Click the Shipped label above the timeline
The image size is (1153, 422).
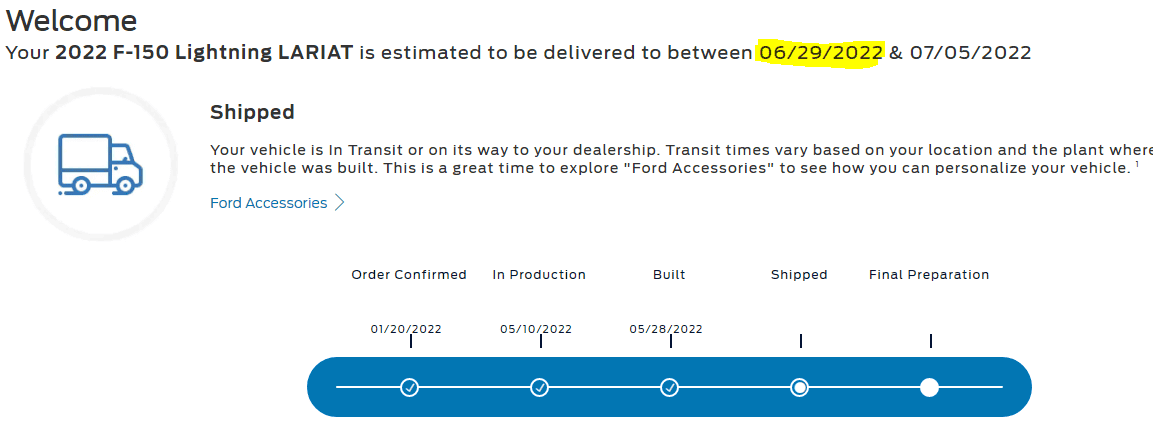click(x=799, y=275)
